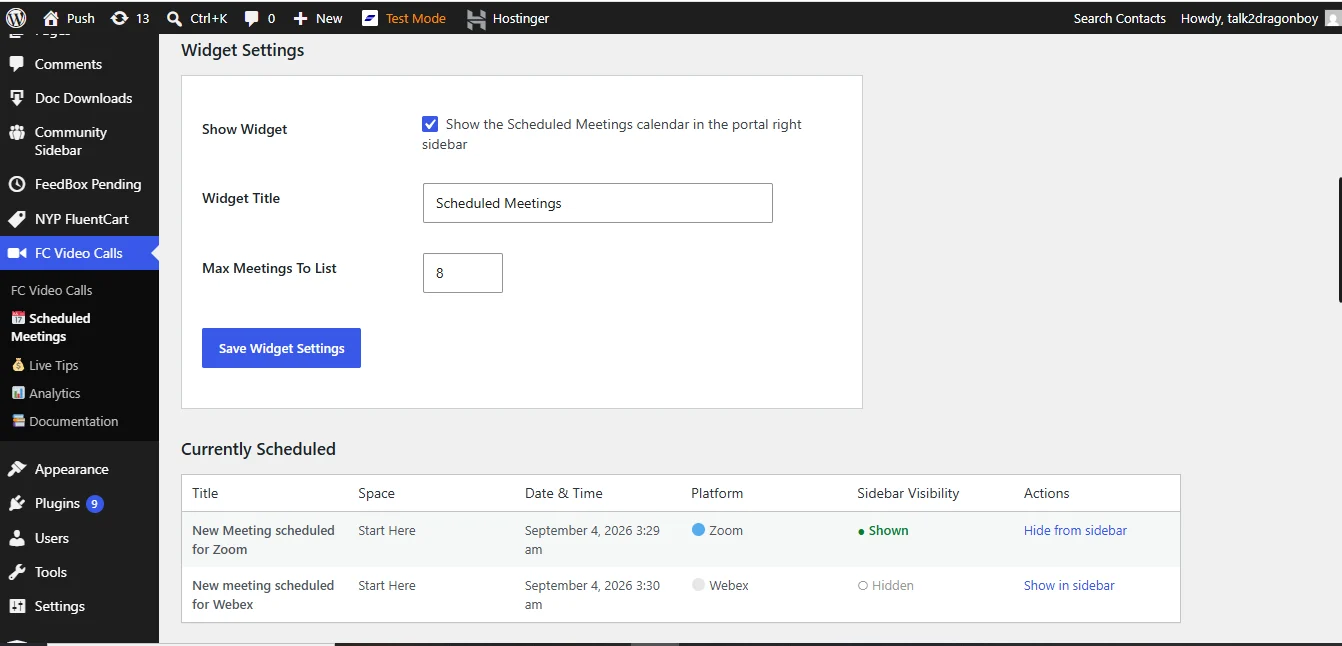The height and width of the screenshot is (646, 1342).
Task: Open the Analytics submenu item
Action: pyautogui.click(x=46, y=393)
